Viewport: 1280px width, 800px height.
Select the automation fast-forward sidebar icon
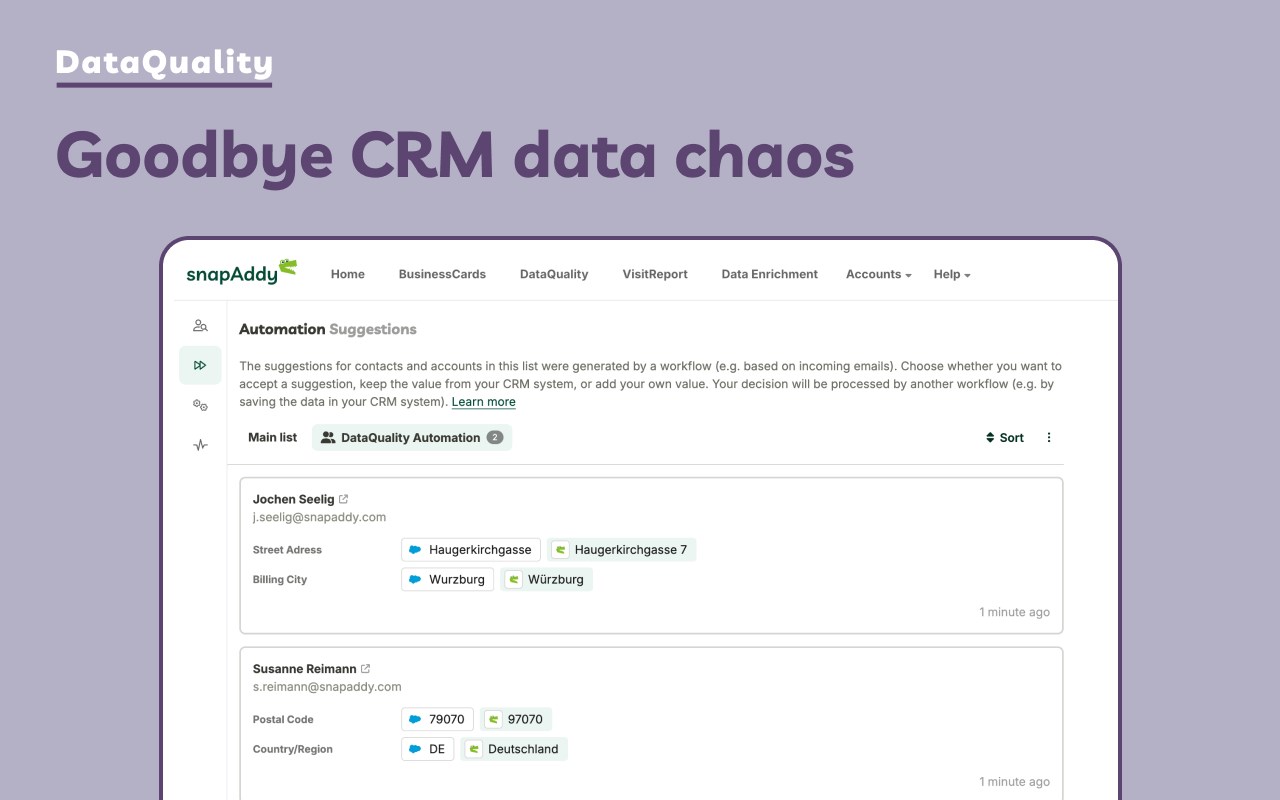tap(200, 365)
